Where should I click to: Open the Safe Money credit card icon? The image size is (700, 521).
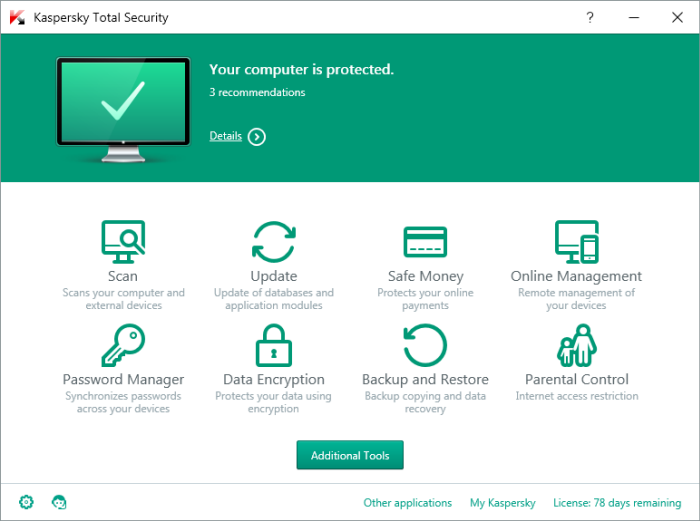[x=425, y=242]
